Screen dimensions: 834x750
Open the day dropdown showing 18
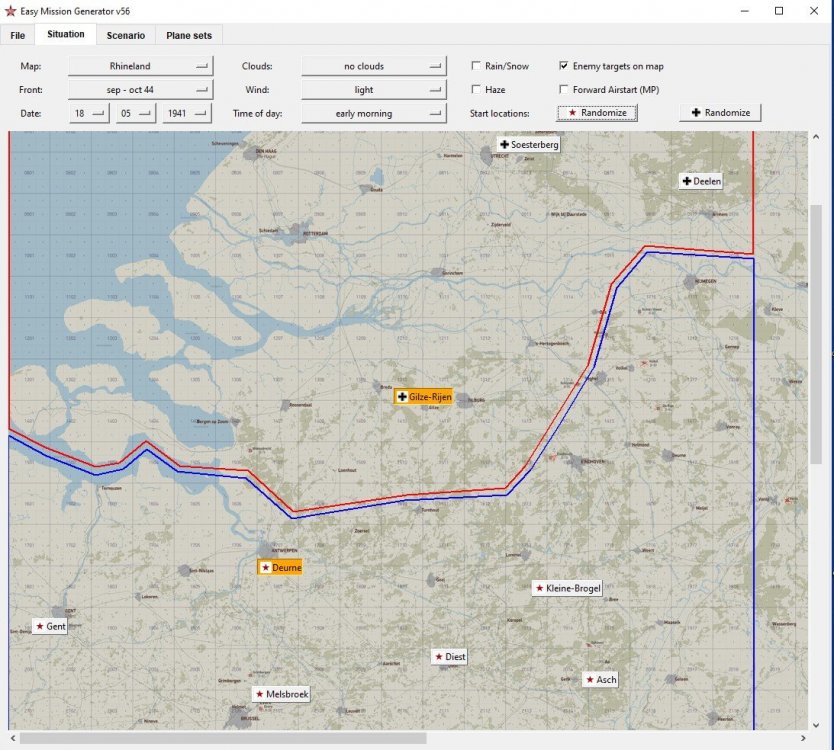pos(89,113)
